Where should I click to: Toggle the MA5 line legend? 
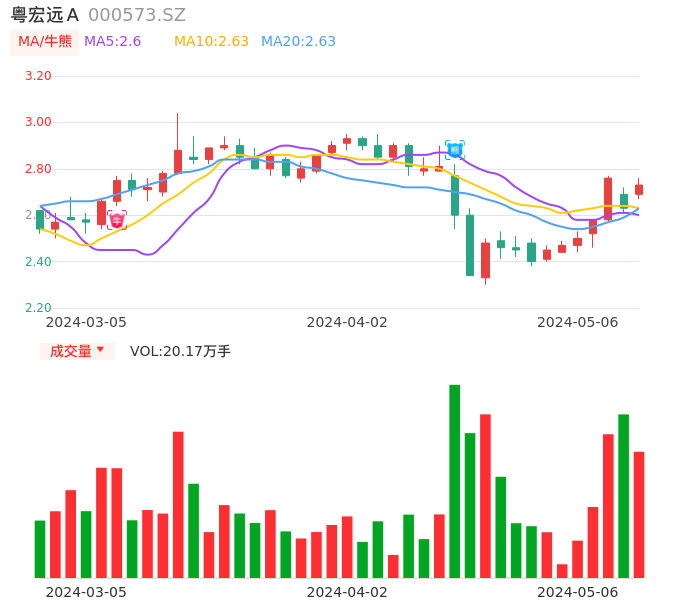coord(112,41)
